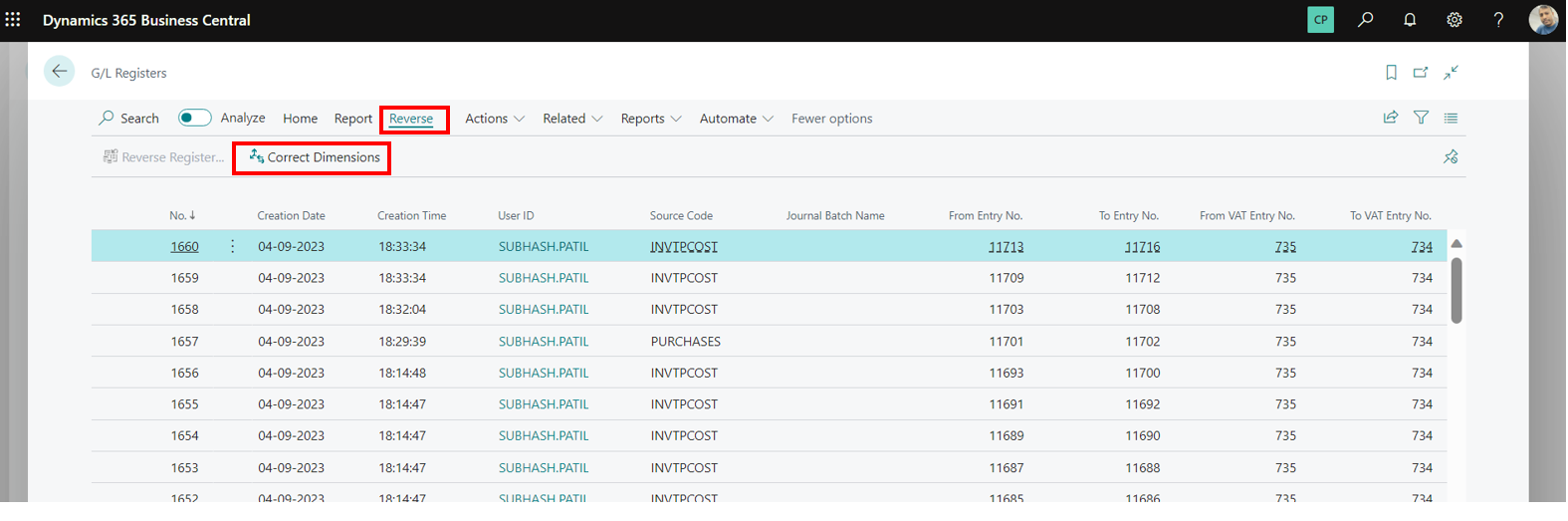This screenshot has height=521, width=1568.
Task: Pin the action bar icon
Action: (x=1451, y=156)
